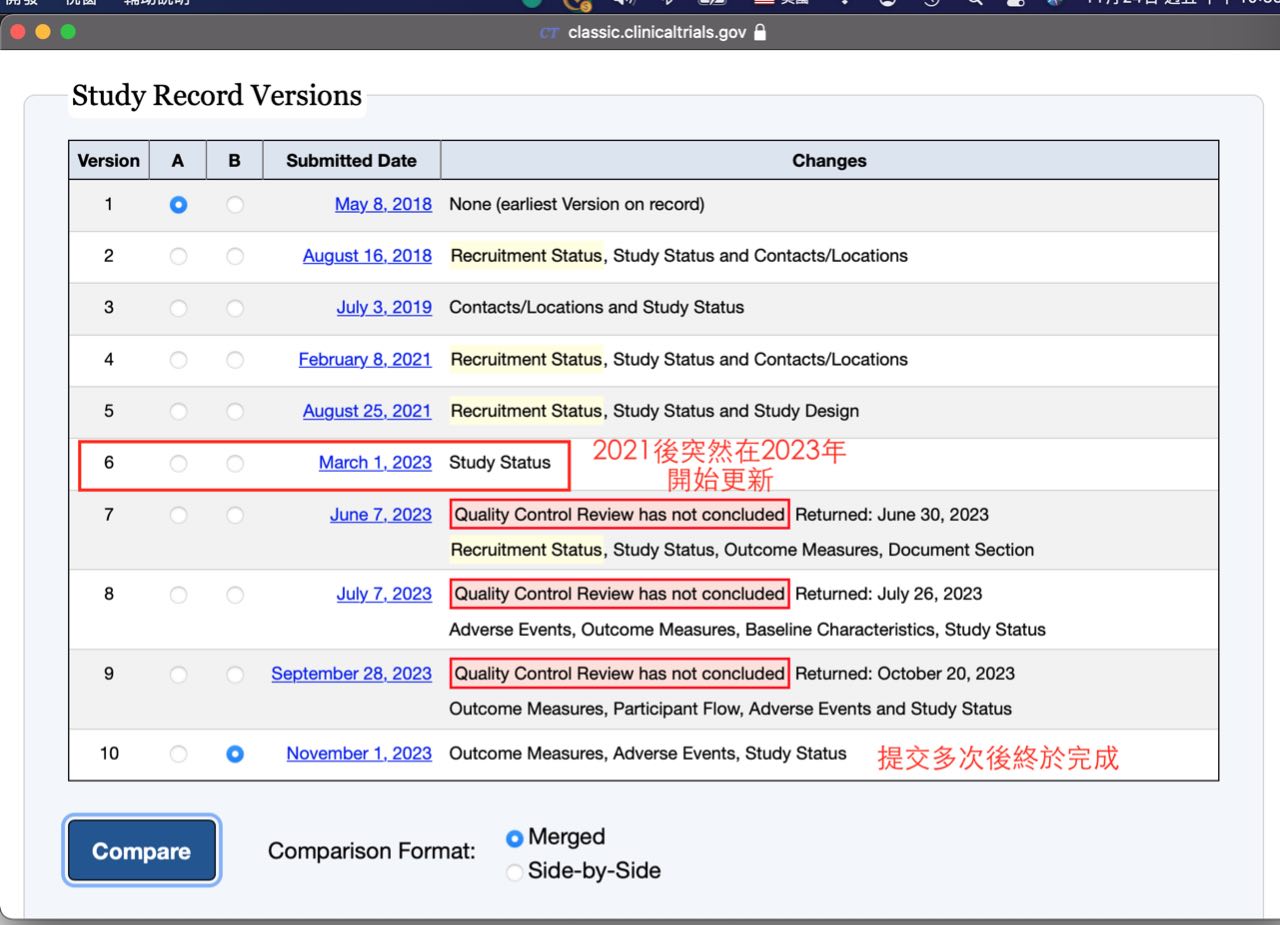Open the May 8, 2018 version link
Viewport: 1280px width, 925px height.
[383, 204]
